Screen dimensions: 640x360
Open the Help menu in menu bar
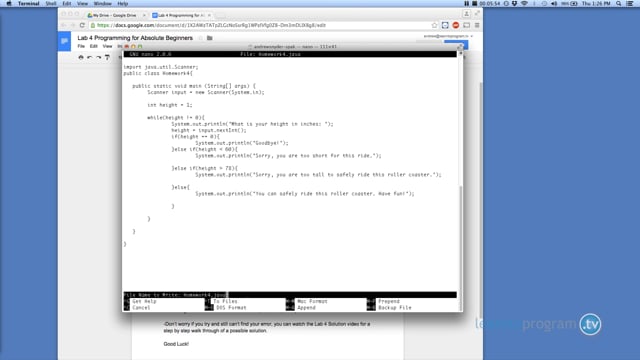point(122,3)
